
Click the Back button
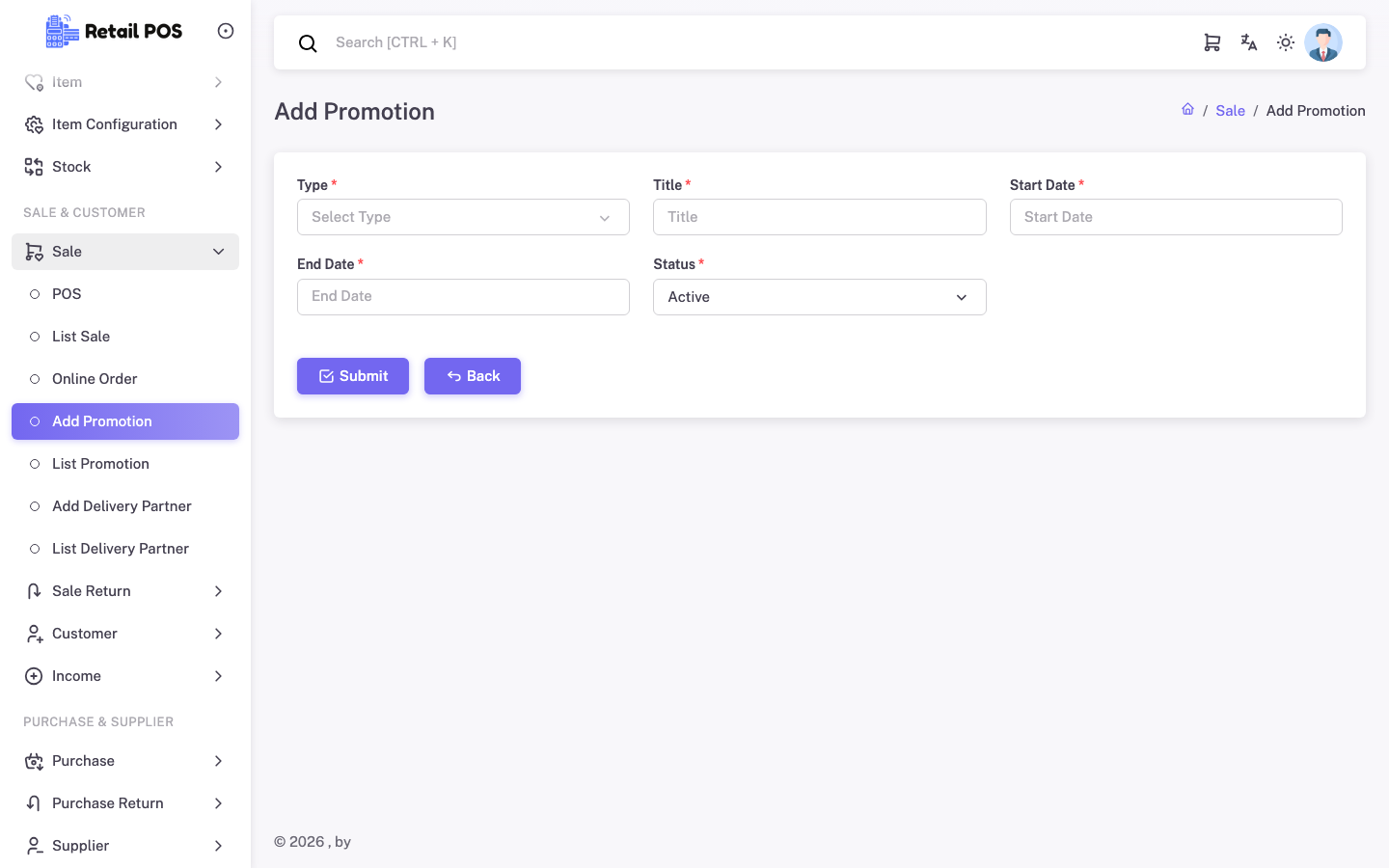473,376
